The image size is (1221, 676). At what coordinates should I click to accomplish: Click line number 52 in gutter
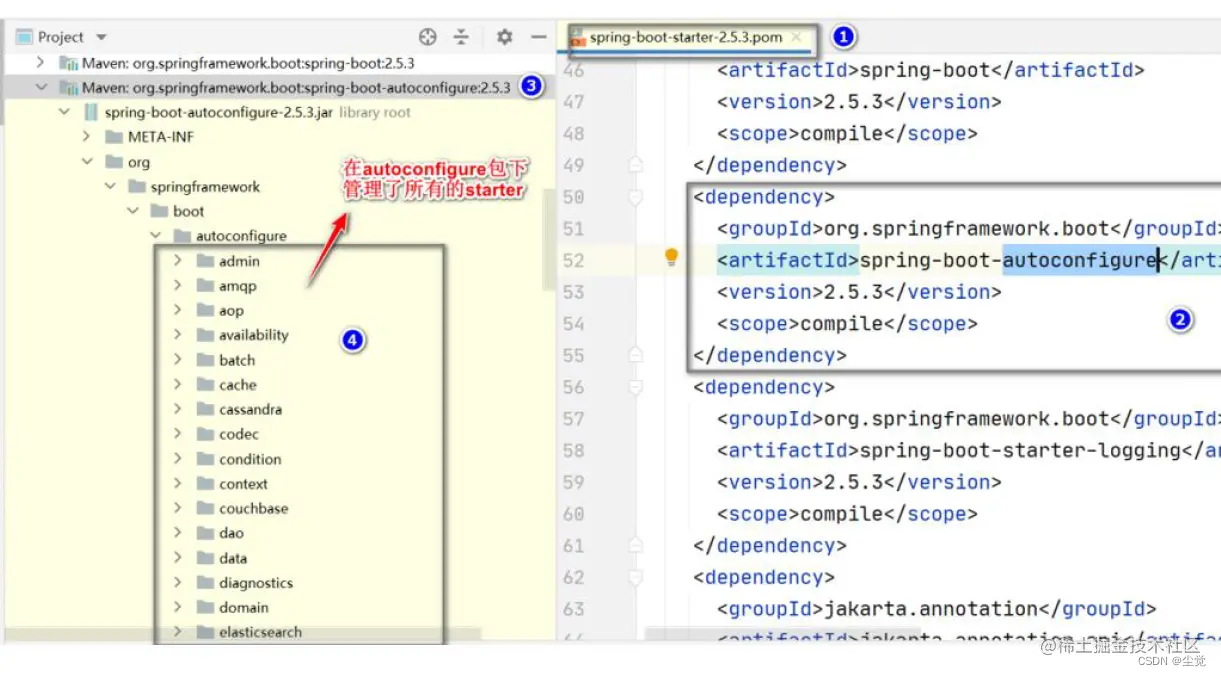tap(573, 260)
